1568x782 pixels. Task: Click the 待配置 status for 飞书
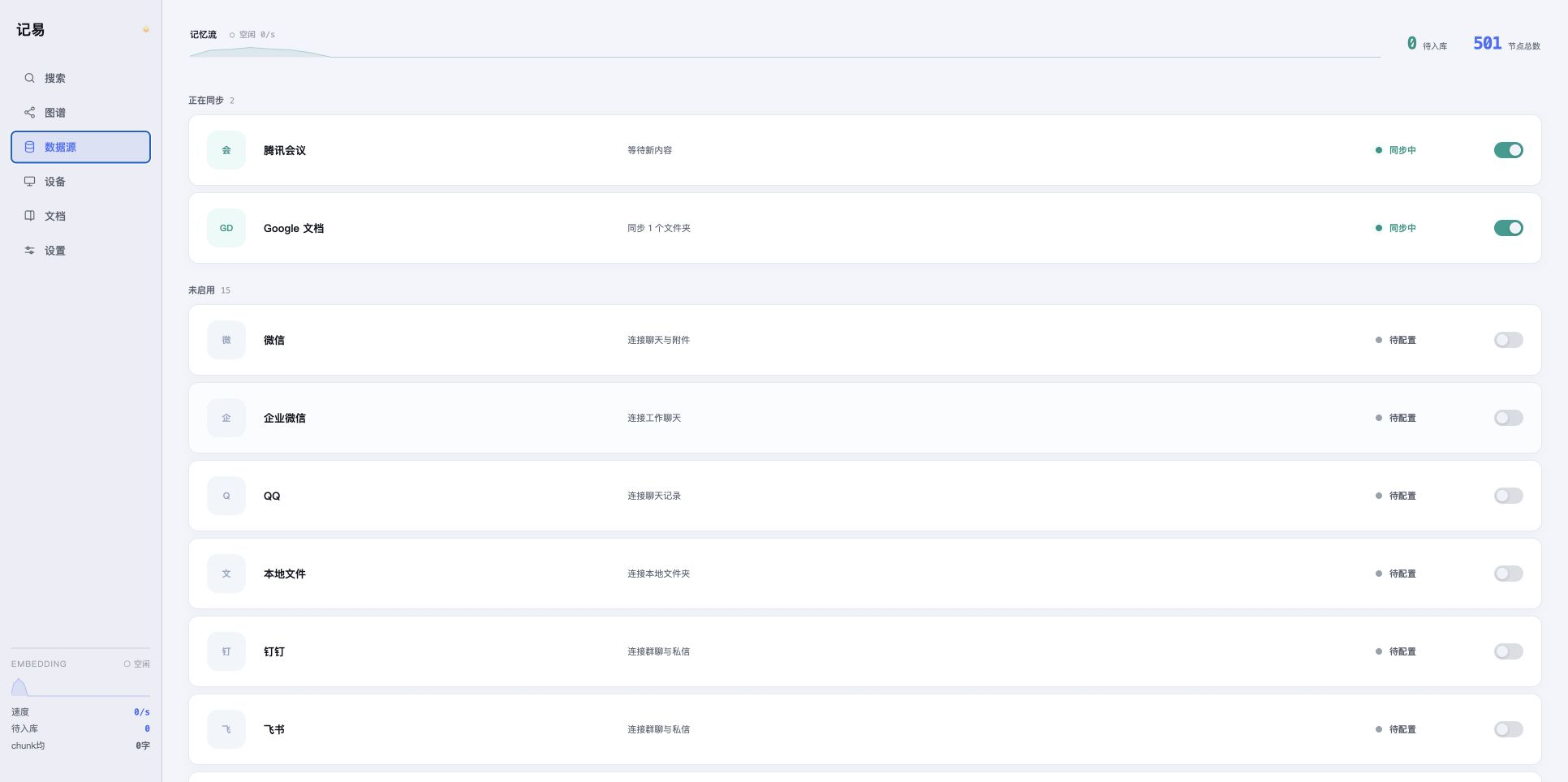tap(1396, 729)
